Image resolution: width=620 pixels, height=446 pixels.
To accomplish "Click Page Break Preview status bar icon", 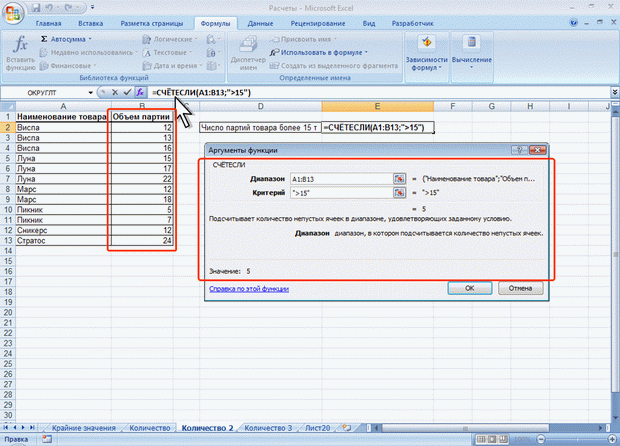I will coord(503,439).
